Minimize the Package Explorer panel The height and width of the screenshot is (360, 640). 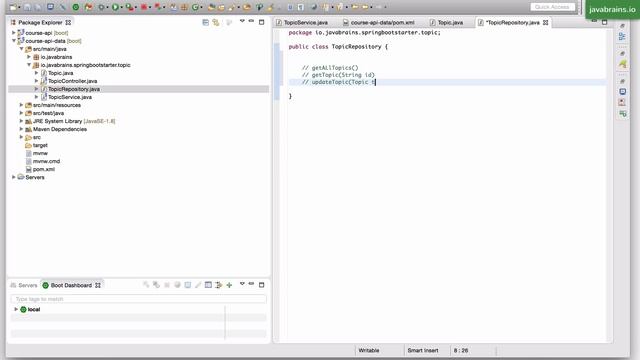tap(251, 21)
